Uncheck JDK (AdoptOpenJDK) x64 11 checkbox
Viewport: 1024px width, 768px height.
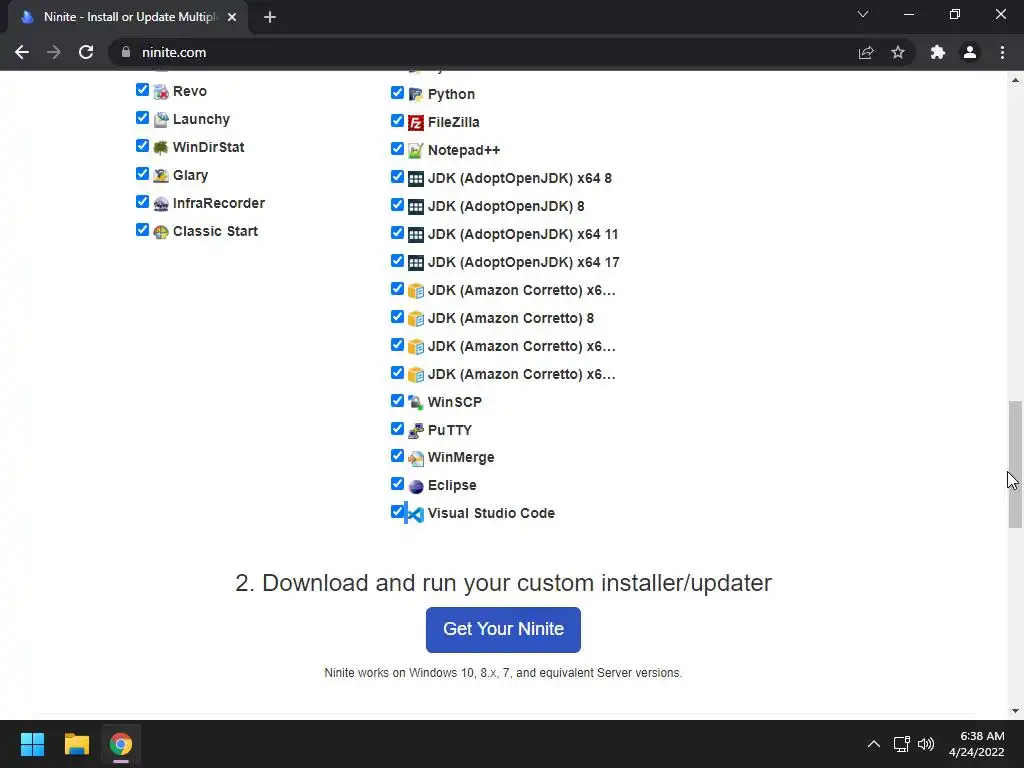click(x=397, y=233)
